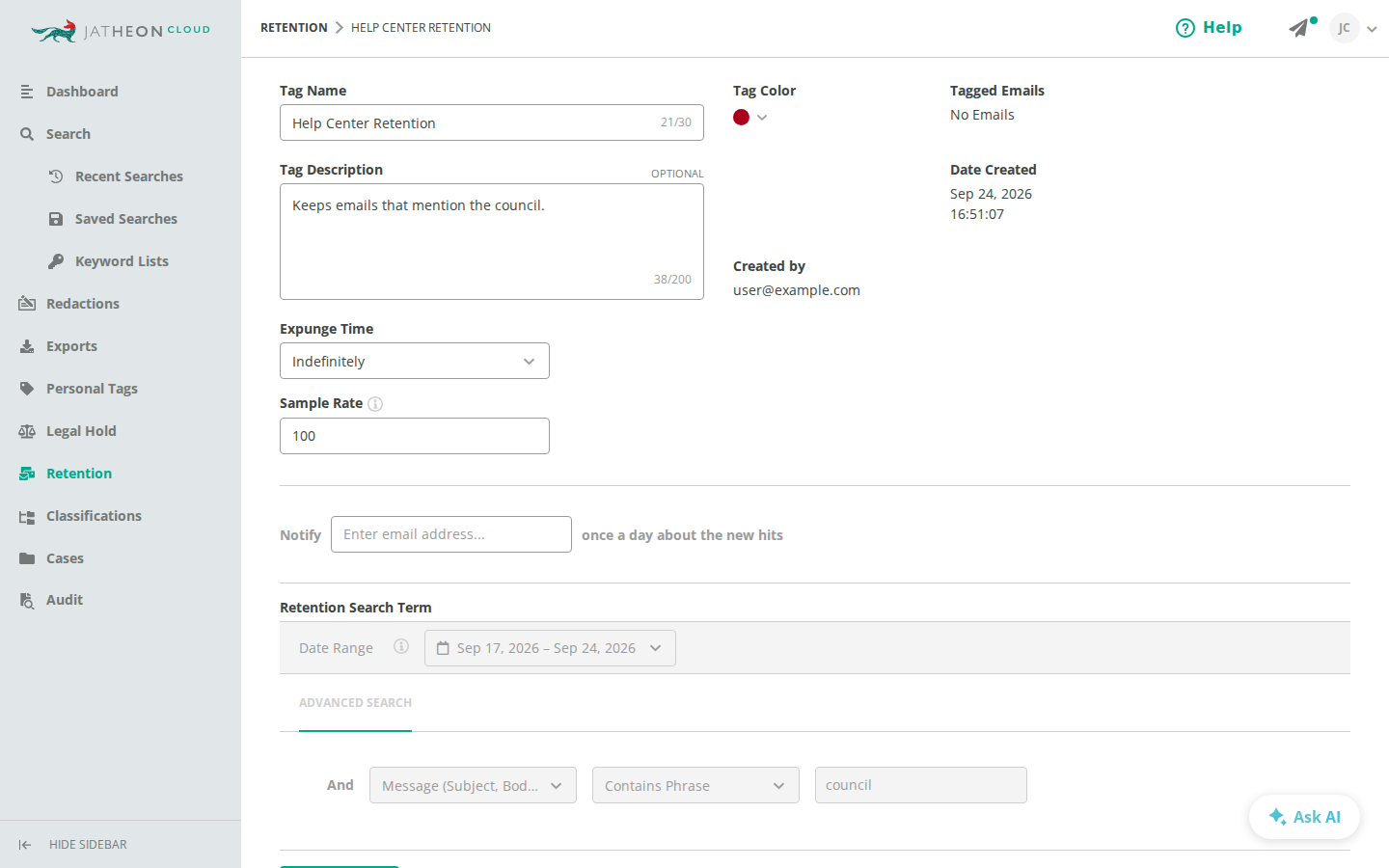The image size is (1389, 868).
Task: Click the notifications paper plane icon
Action: pyautogui.click(x=1299, y=28)
